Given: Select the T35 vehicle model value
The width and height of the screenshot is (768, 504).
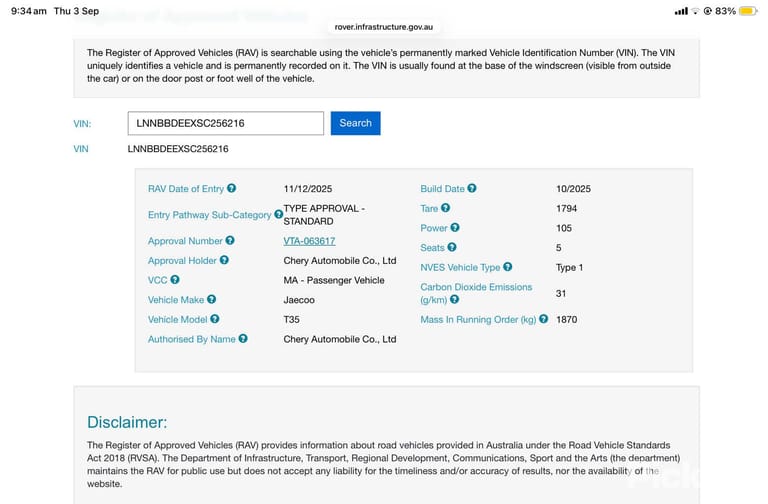Looking at the screenshot, I should click(x=291, y=319).
